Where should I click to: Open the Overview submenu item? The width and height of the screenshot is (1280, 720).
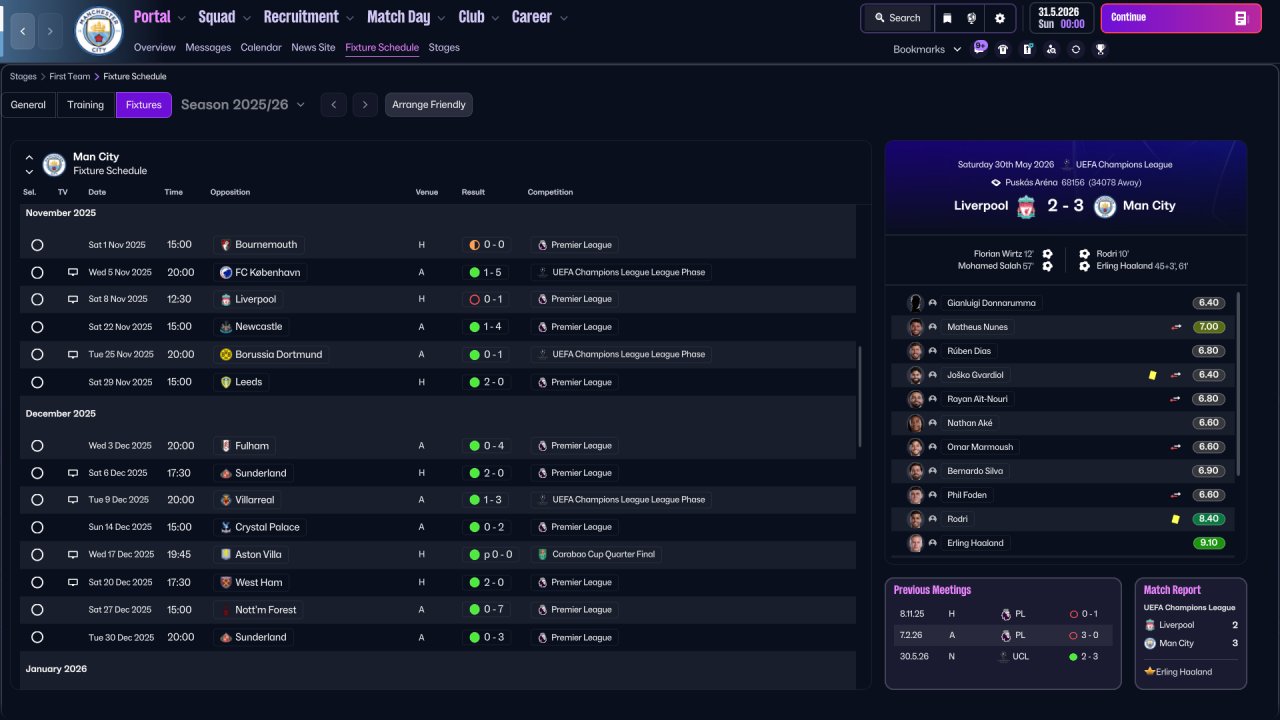[x=154, y=47]
